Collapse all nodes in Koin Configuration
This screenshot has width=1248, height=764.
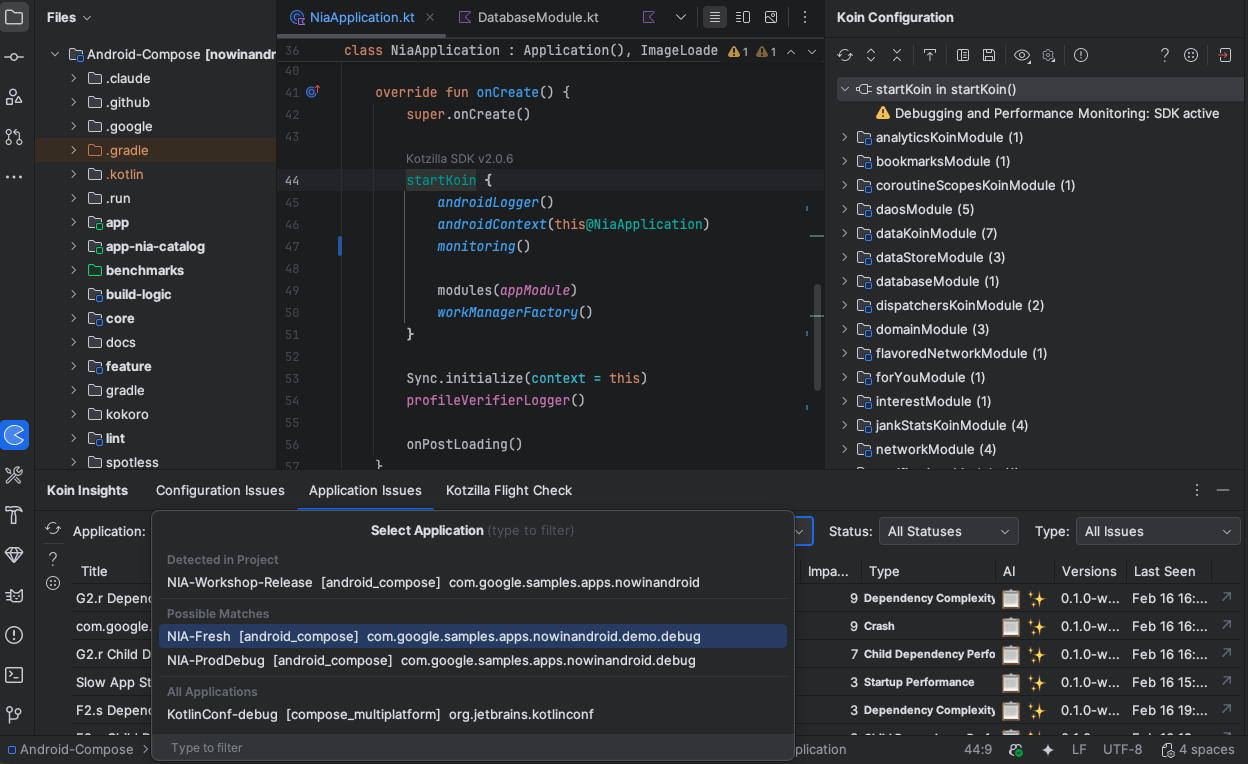(897, 56)
